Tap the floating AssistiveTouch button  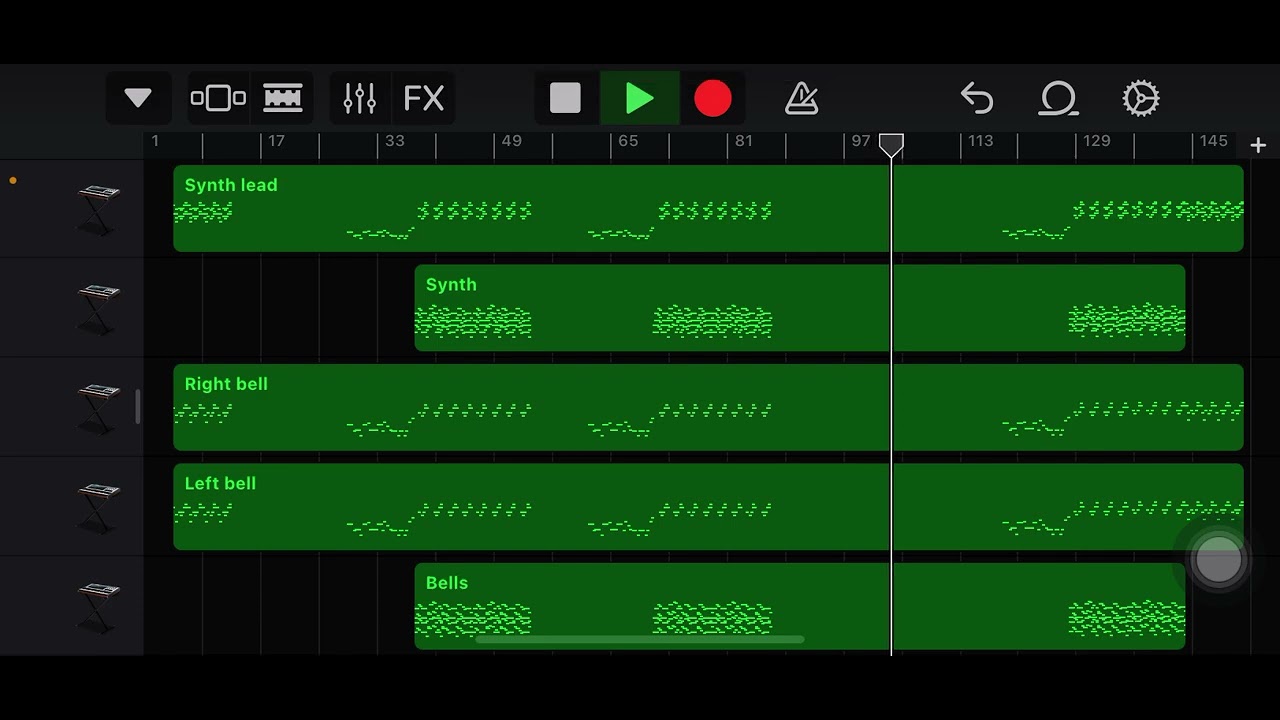click(1218, 560)
